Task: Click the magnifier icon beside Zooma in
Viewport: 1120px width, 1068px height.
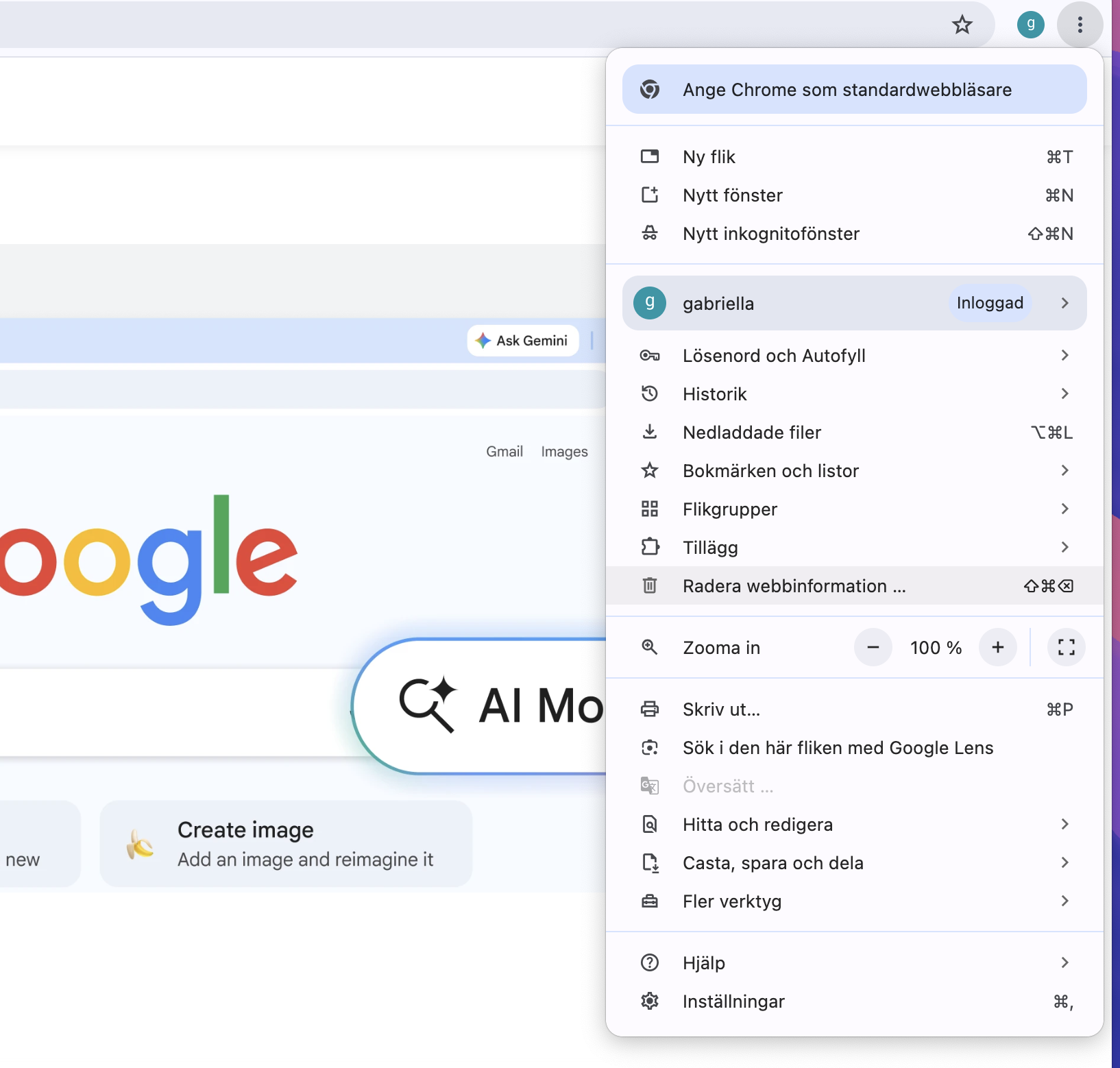Action: [650, 647]
